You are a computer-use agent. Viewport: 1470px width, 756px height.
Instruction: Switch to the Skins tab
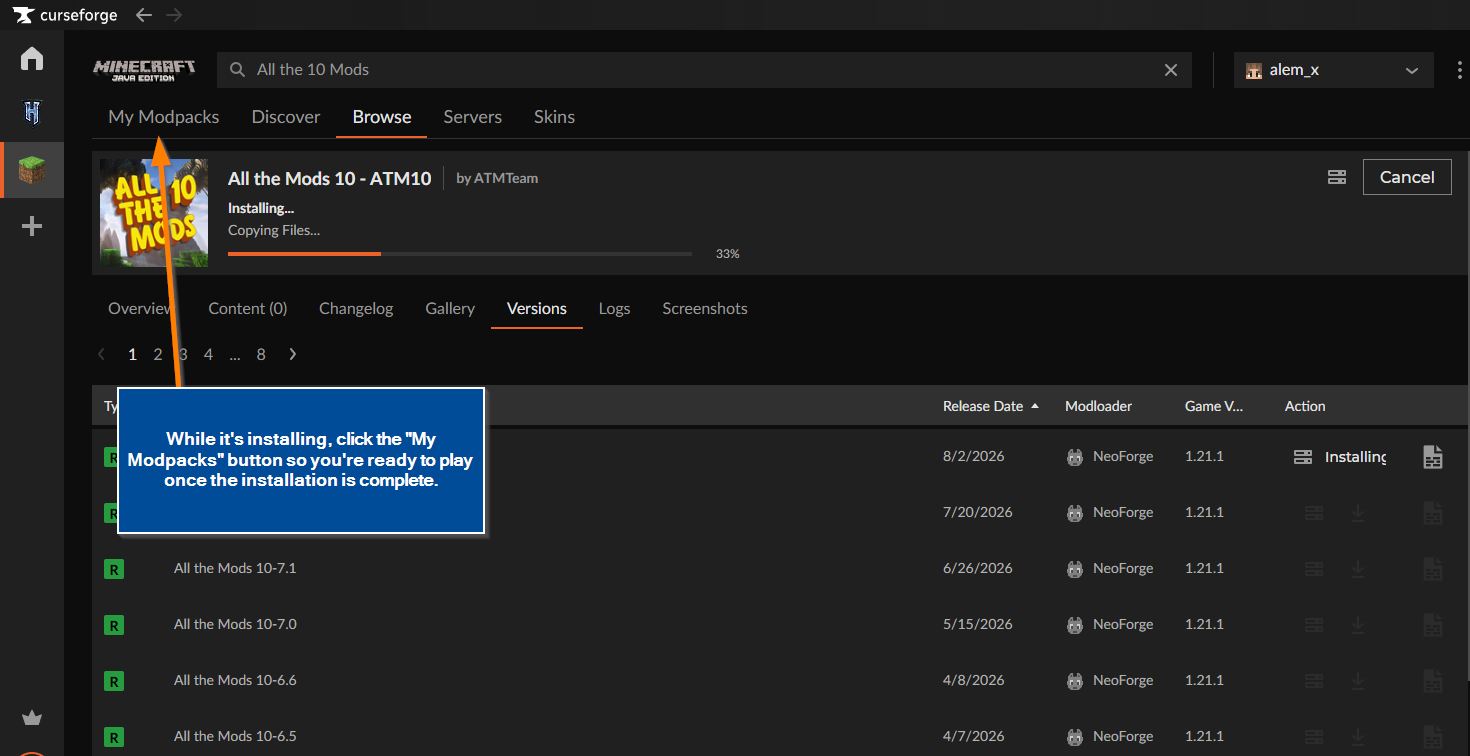tap(554, 117)
